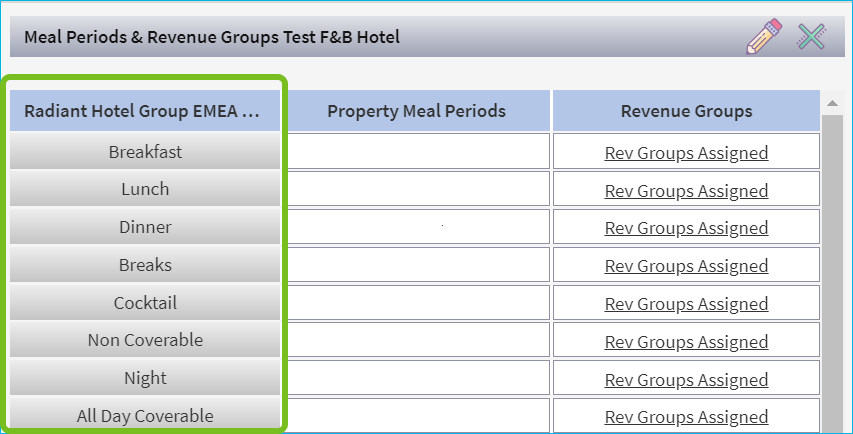The height and width of the screenshot is (434, 853).
Task: Click the Property Meal Periods column header
Action: 416,111
